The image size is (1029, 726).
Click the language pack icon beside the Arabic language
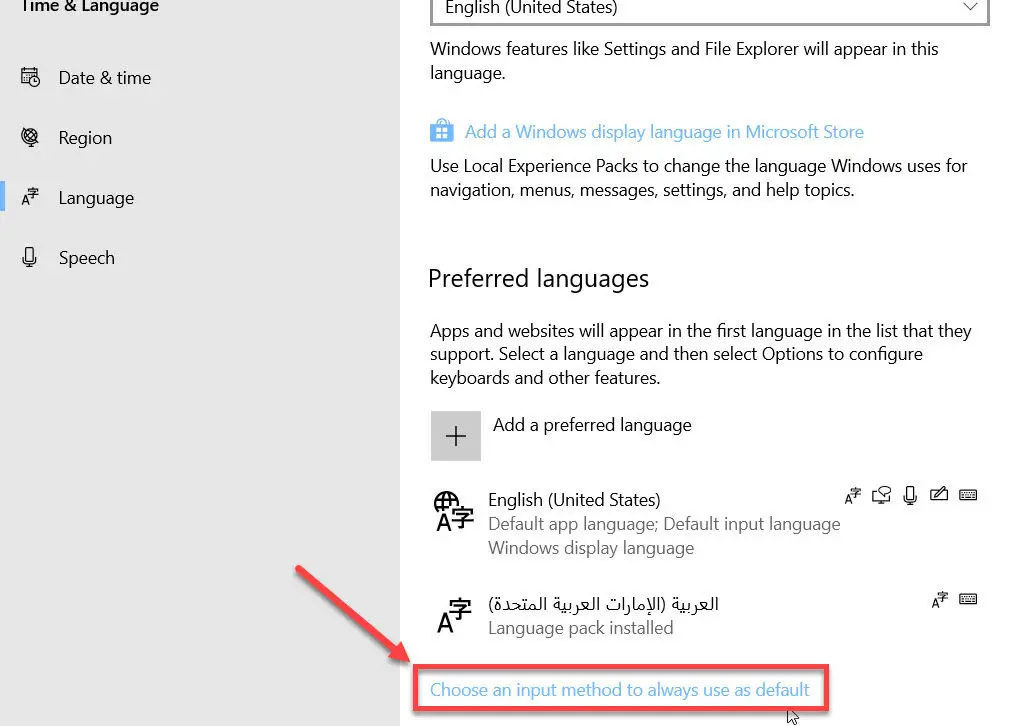pos(938,598)
